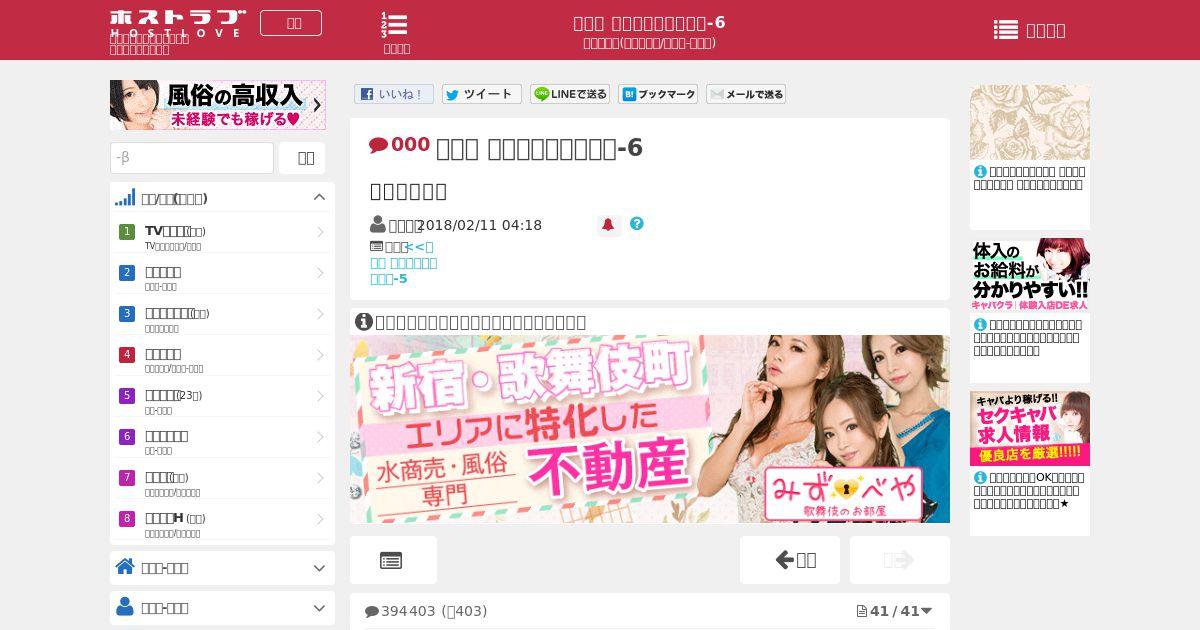
Task: Click the Facebook いいね! button
Action: pos(394,94)
